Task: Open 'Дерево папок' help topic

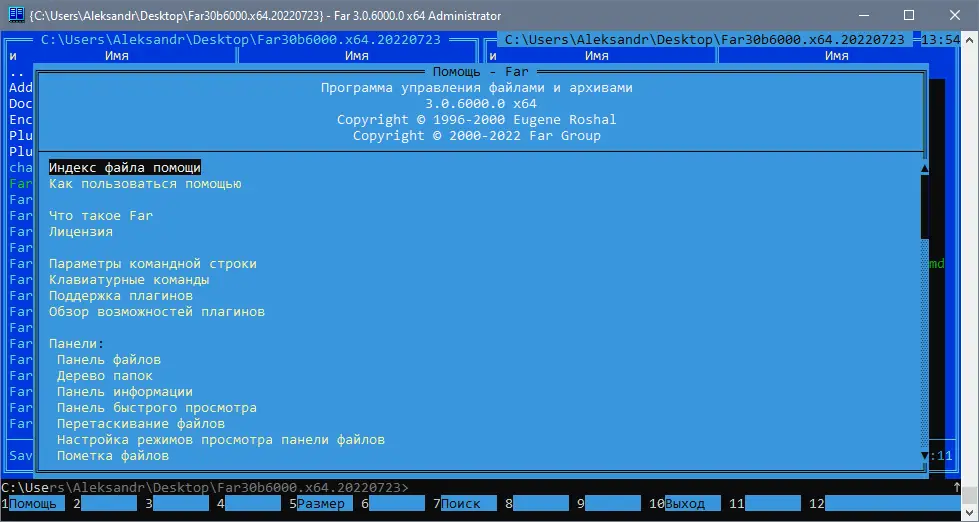Action: click(x=104, y=375)
